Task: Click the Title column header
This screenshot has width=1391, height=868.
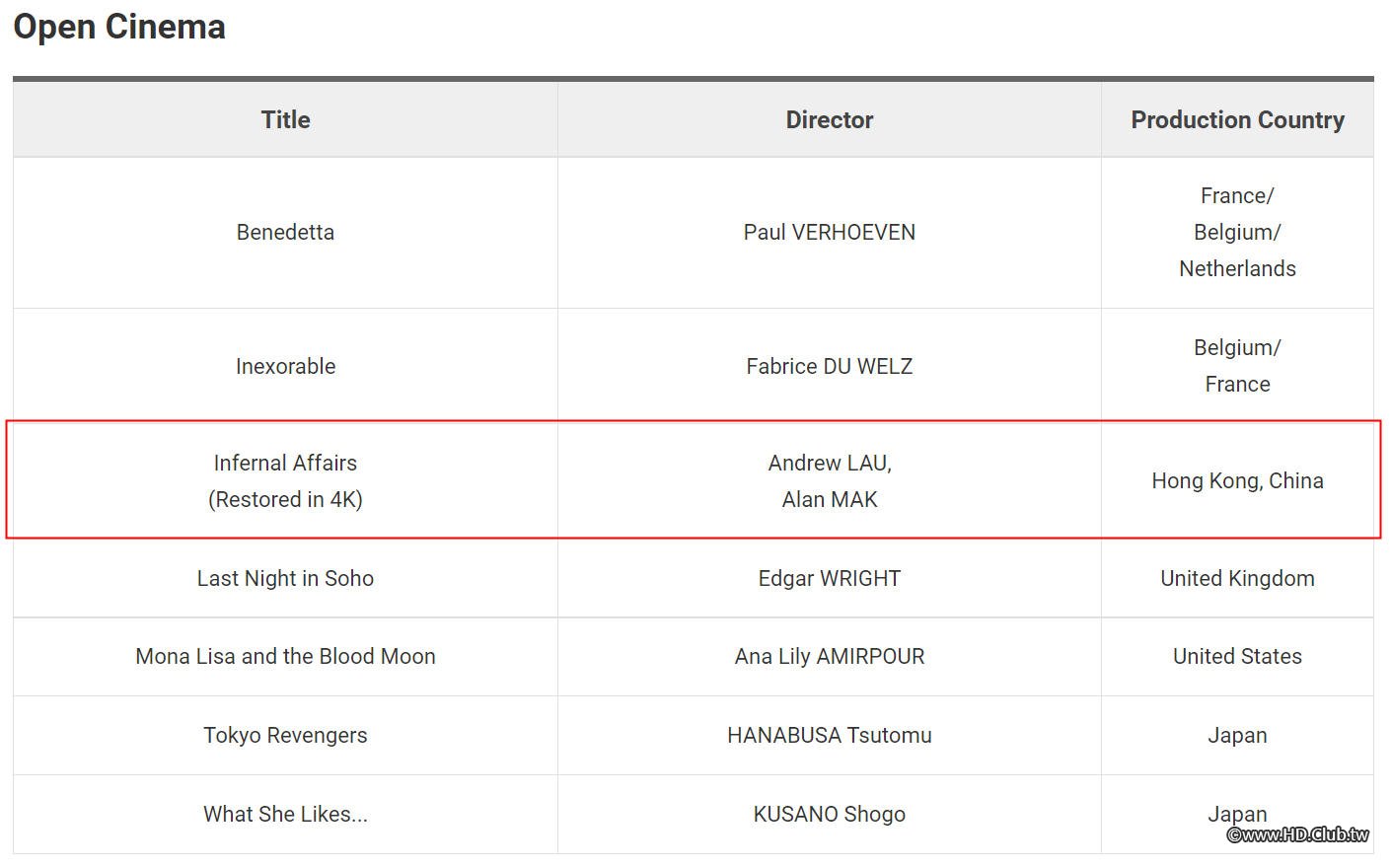Action: point(285,119)
